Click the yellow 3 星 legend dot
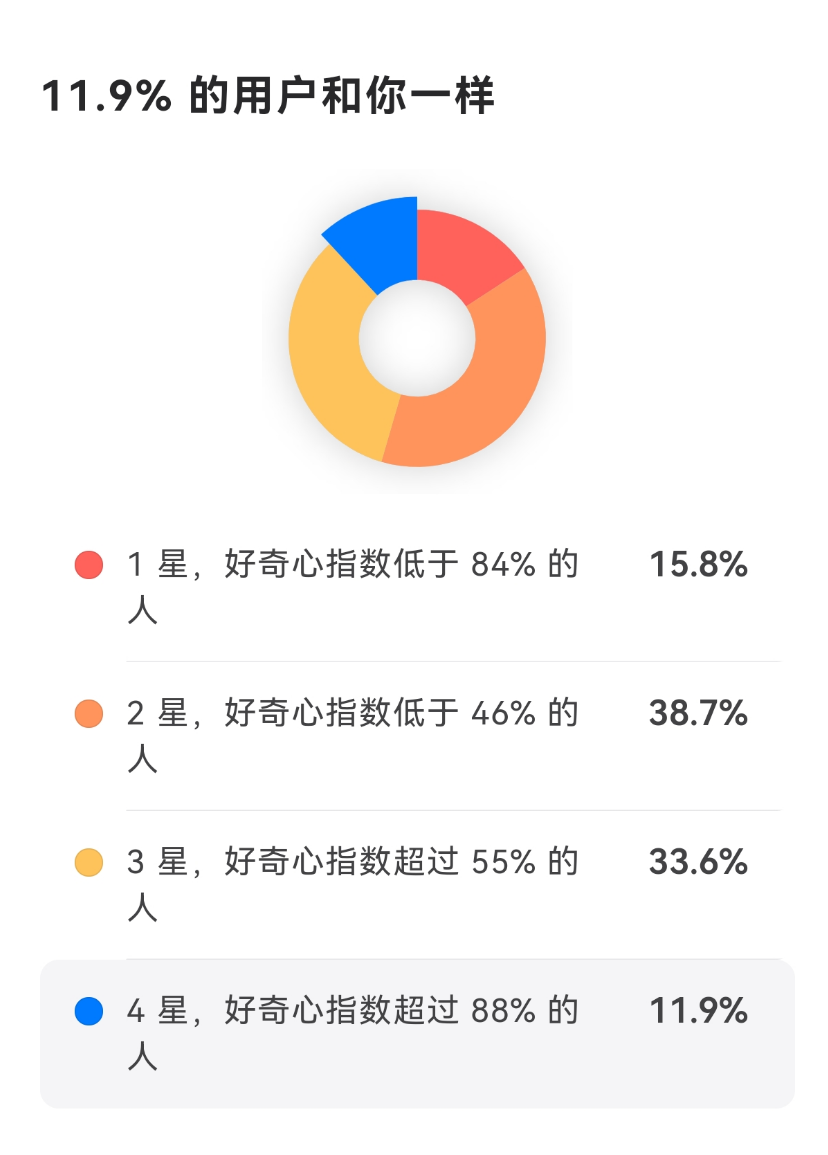 pos(89,862)
